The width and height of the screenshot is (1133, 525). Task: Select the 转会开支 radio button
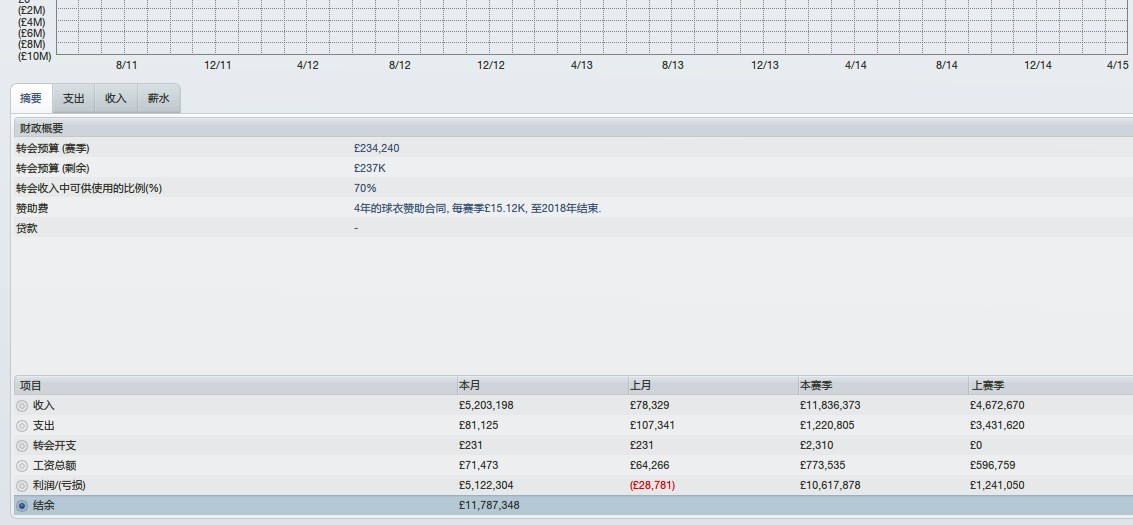[x=22, y=446]
